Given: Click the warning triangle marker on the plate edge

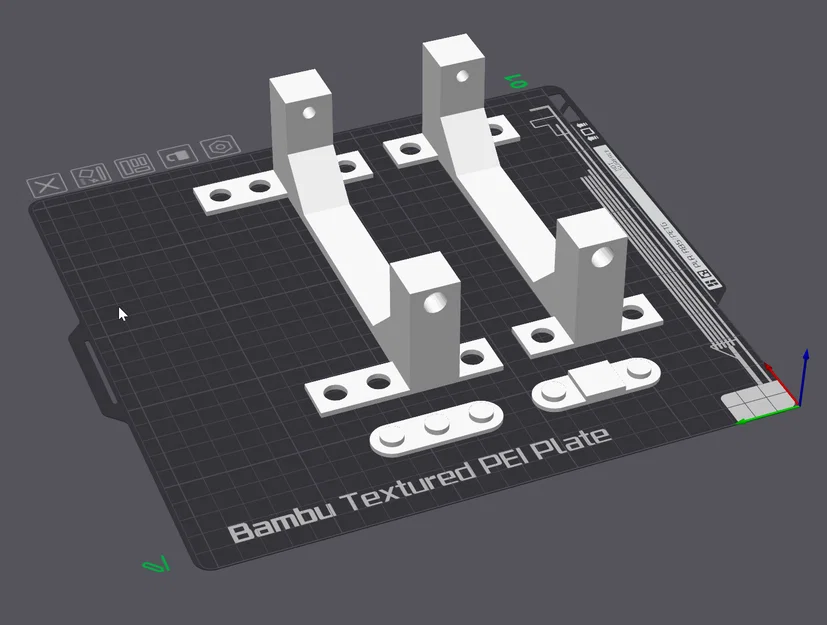Looking at the screenshot, I should pos(624,176).
